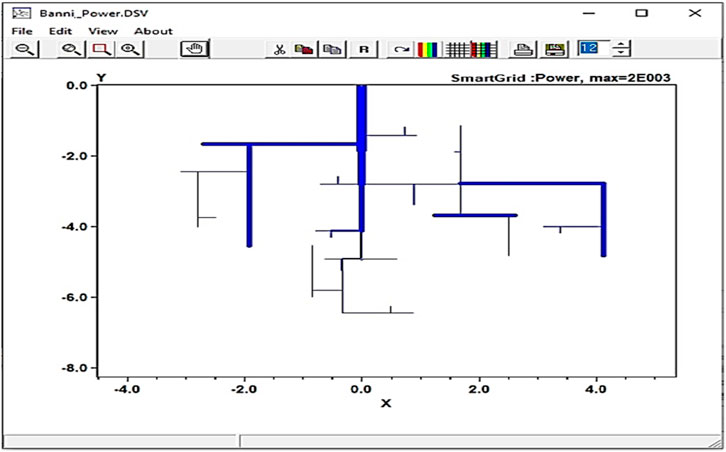Decrease the value with the spinner down arrow
This screenshot has width=726, height=452.
click(621, 52)
